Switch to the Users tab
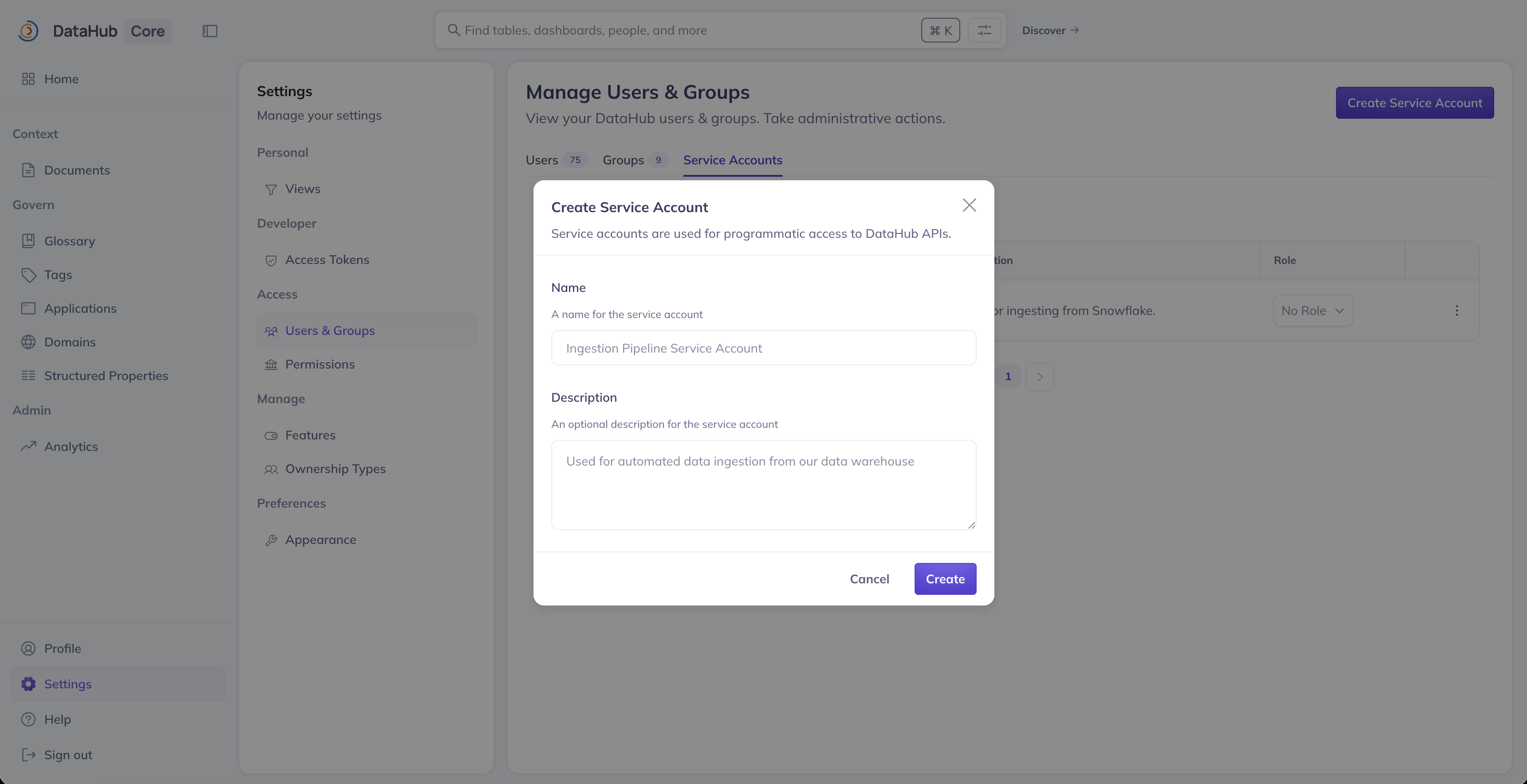 pyautogui.click(x=542, y=160)
